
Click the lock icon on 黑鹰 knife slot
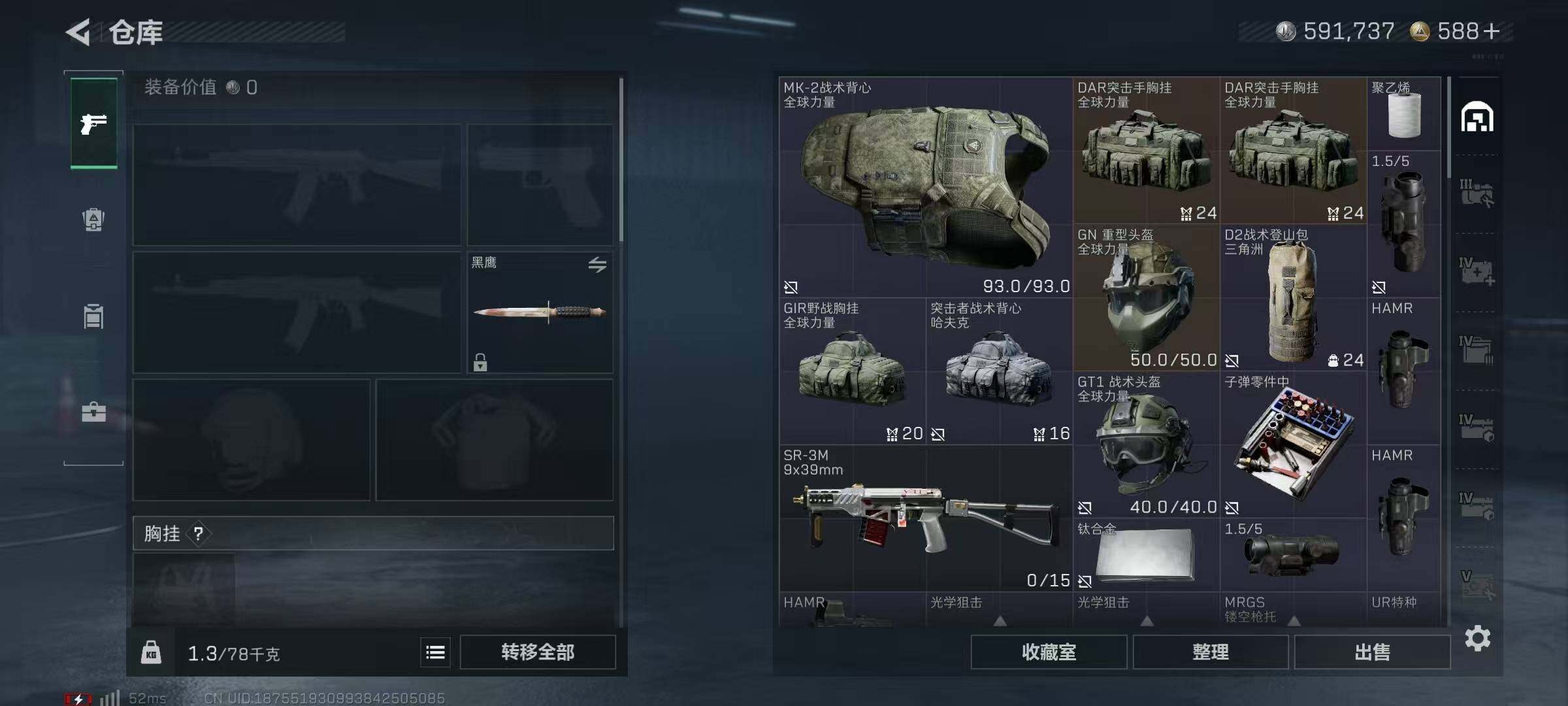(480, 362)
